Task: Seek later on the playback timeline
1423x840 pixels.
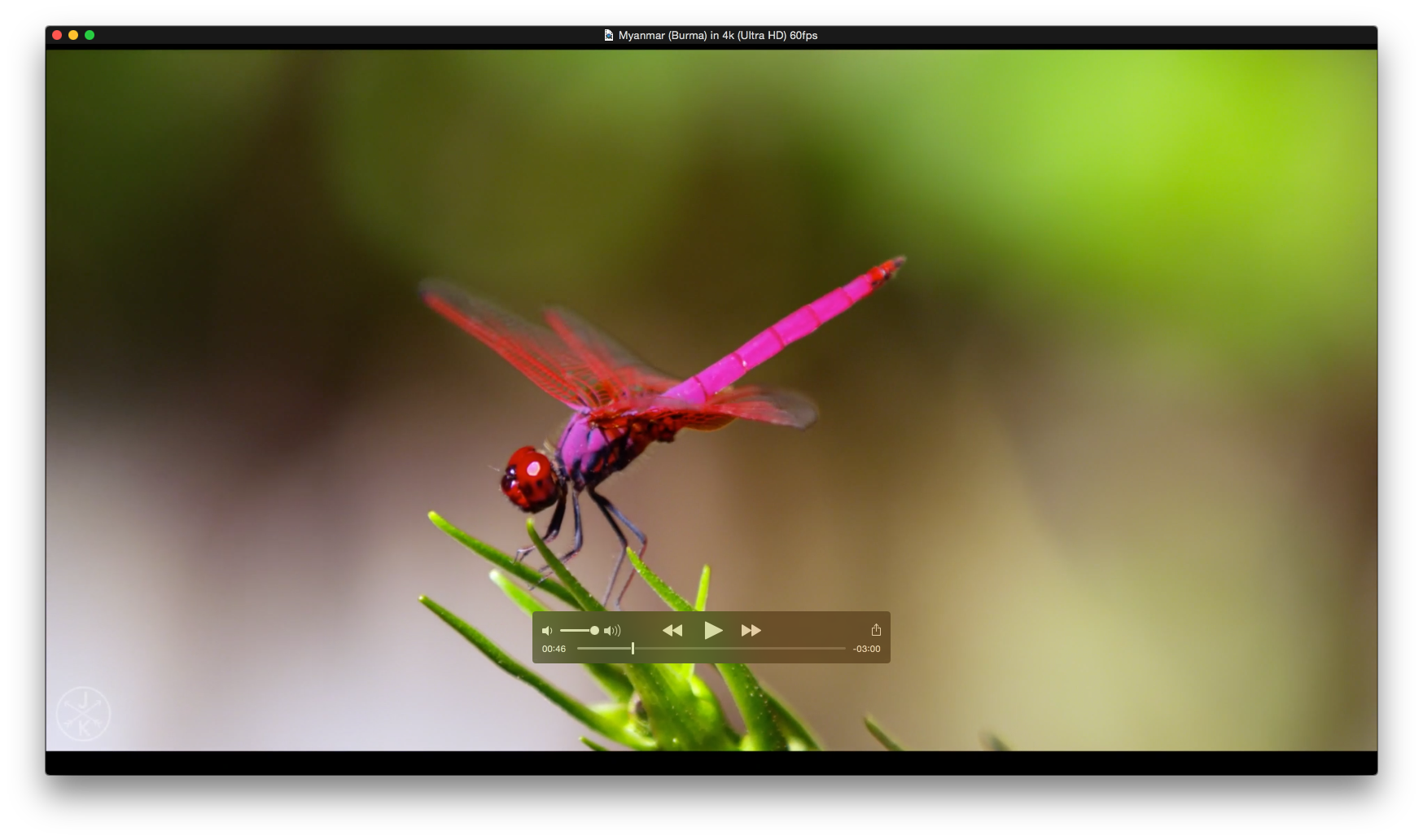Action: [x=739, y=649]
